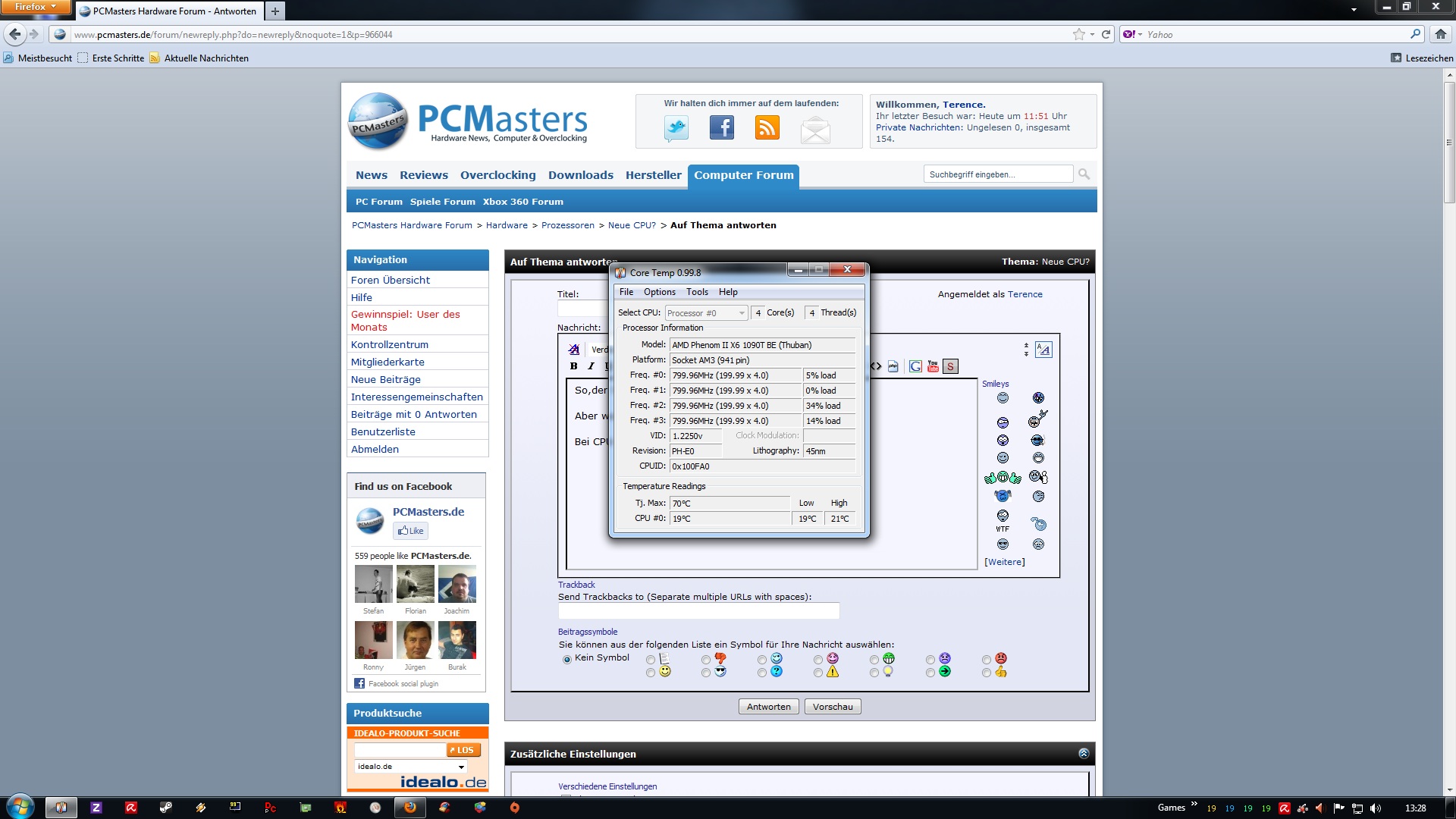Open the Firefox application menu button

pyautogui.click(x=36, y=7)
